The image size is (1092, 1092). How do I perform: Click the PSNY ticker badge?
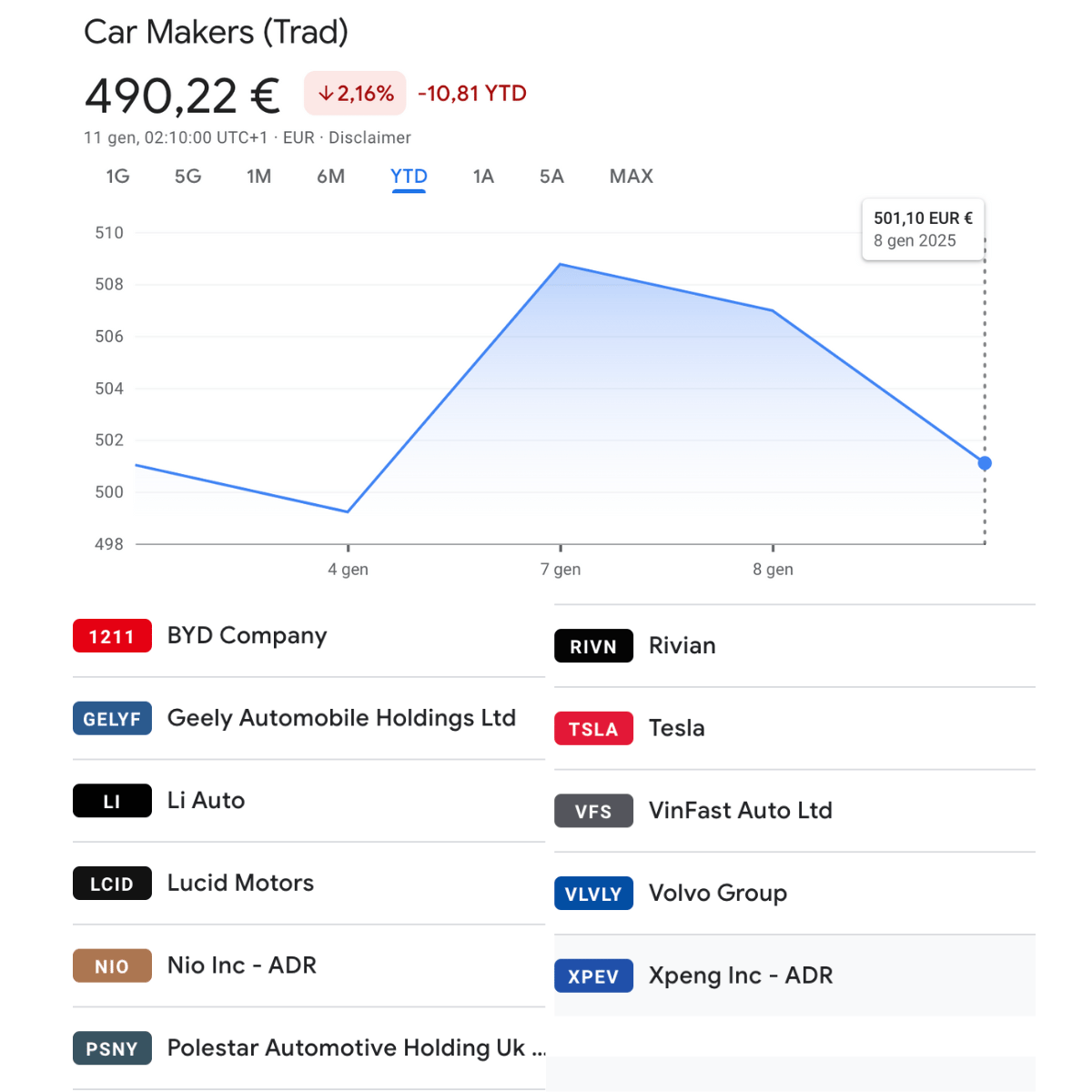112,1048
